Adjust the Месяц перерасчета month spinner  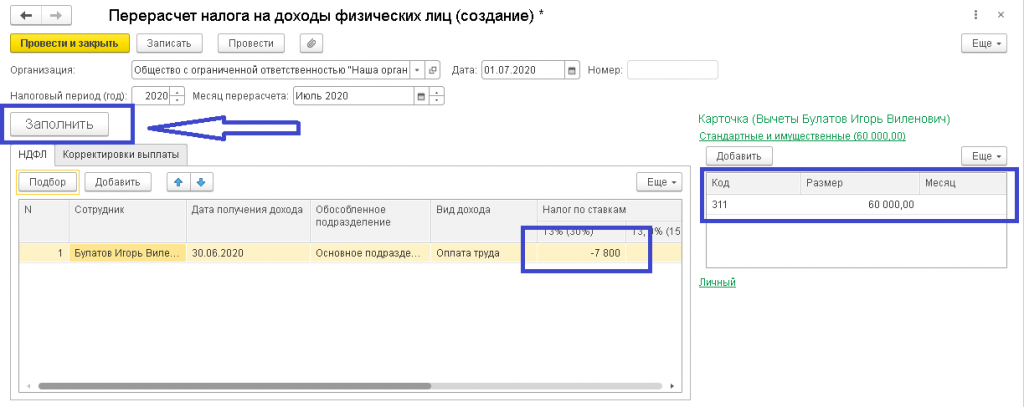tap(438, 96)
